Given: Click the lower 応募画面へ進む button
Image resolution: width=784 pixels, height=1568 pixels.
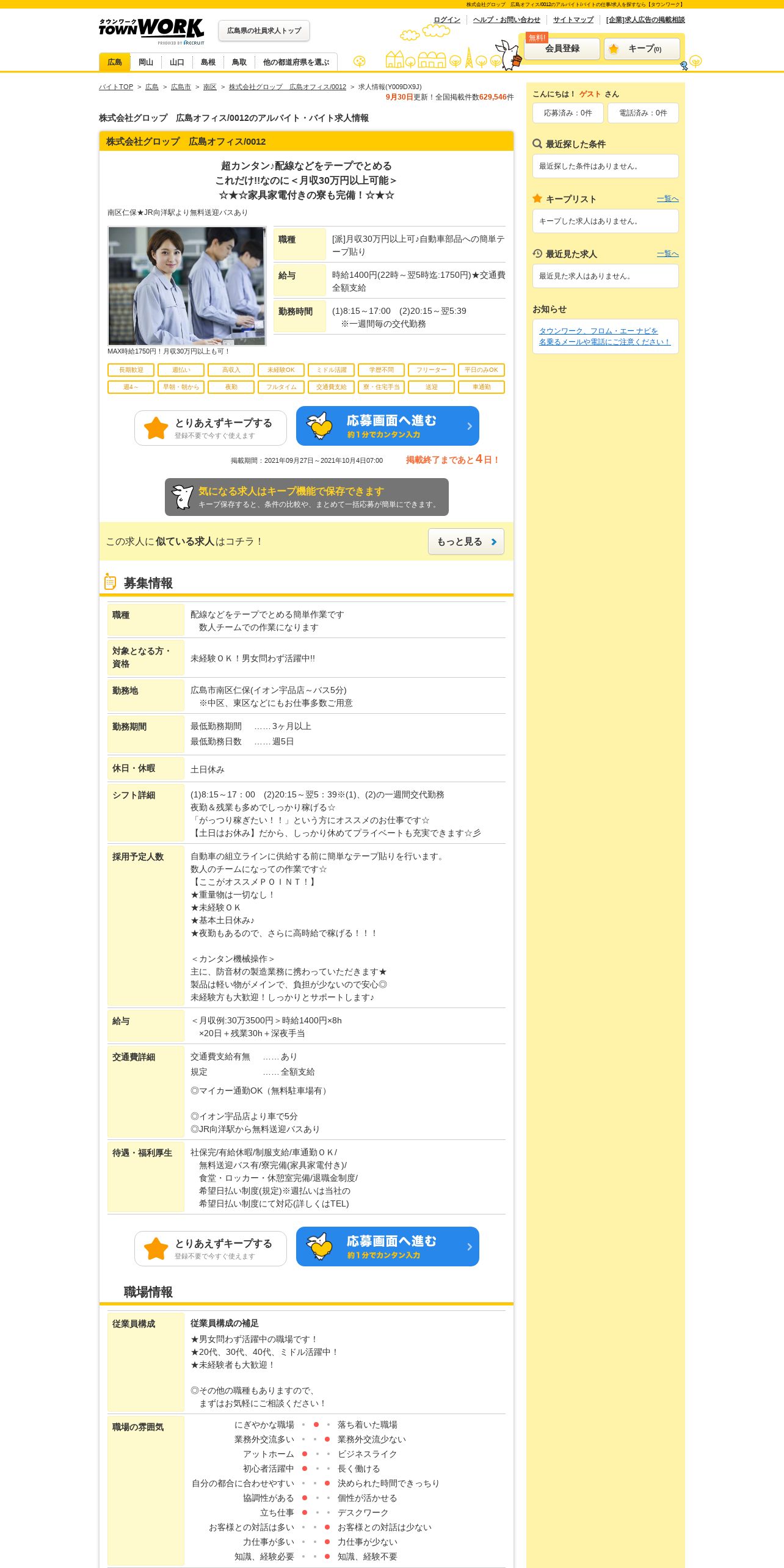Looking at the screenshot, I should pos(388,1247).
